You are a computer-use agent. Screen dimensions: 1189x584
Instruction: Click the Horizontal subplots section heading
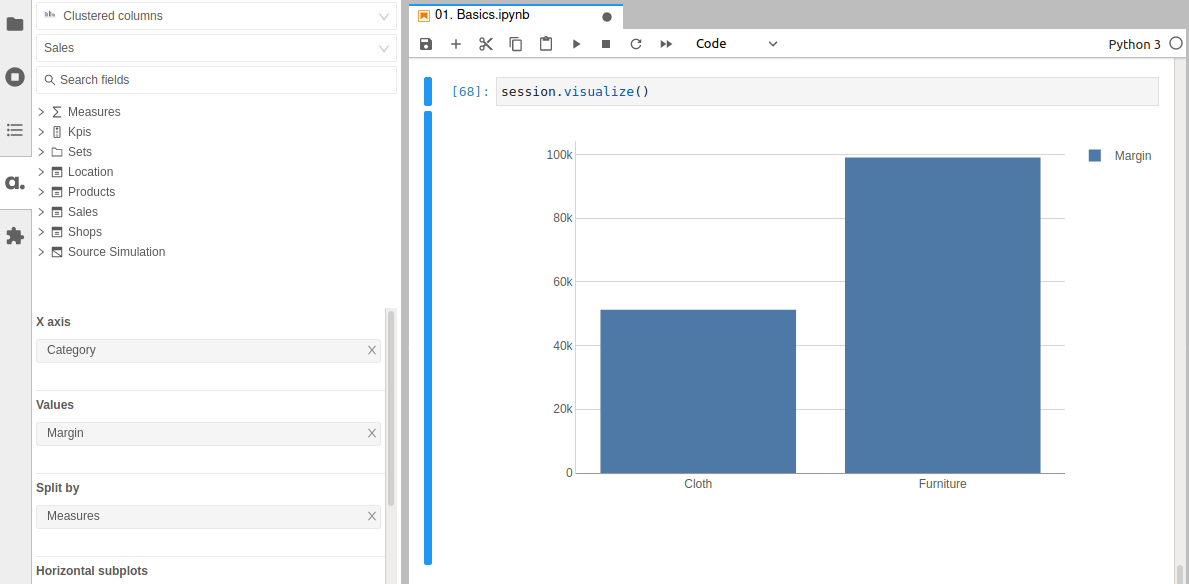point(92,570)
